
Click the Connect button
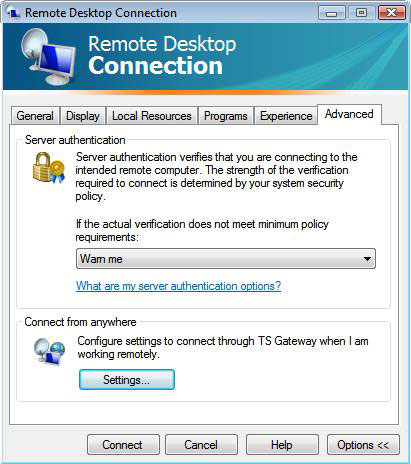pos(123,445)
